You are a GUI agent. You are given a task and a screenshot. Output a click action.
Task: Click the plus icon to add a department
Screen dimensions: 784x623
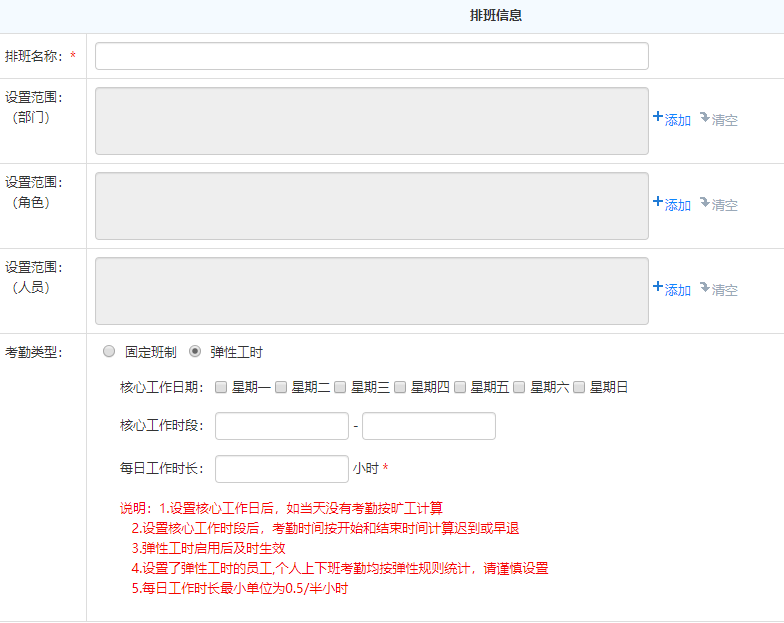(658, 117)
